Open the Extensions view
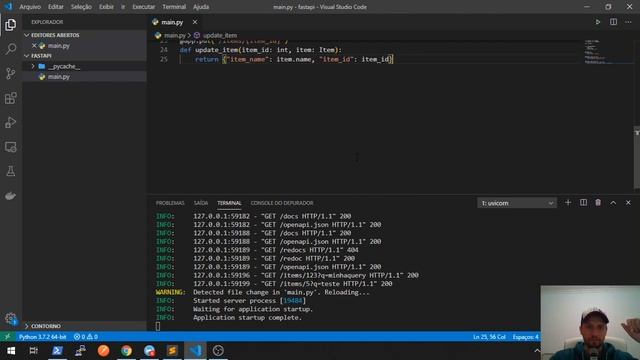 [11, 98]
